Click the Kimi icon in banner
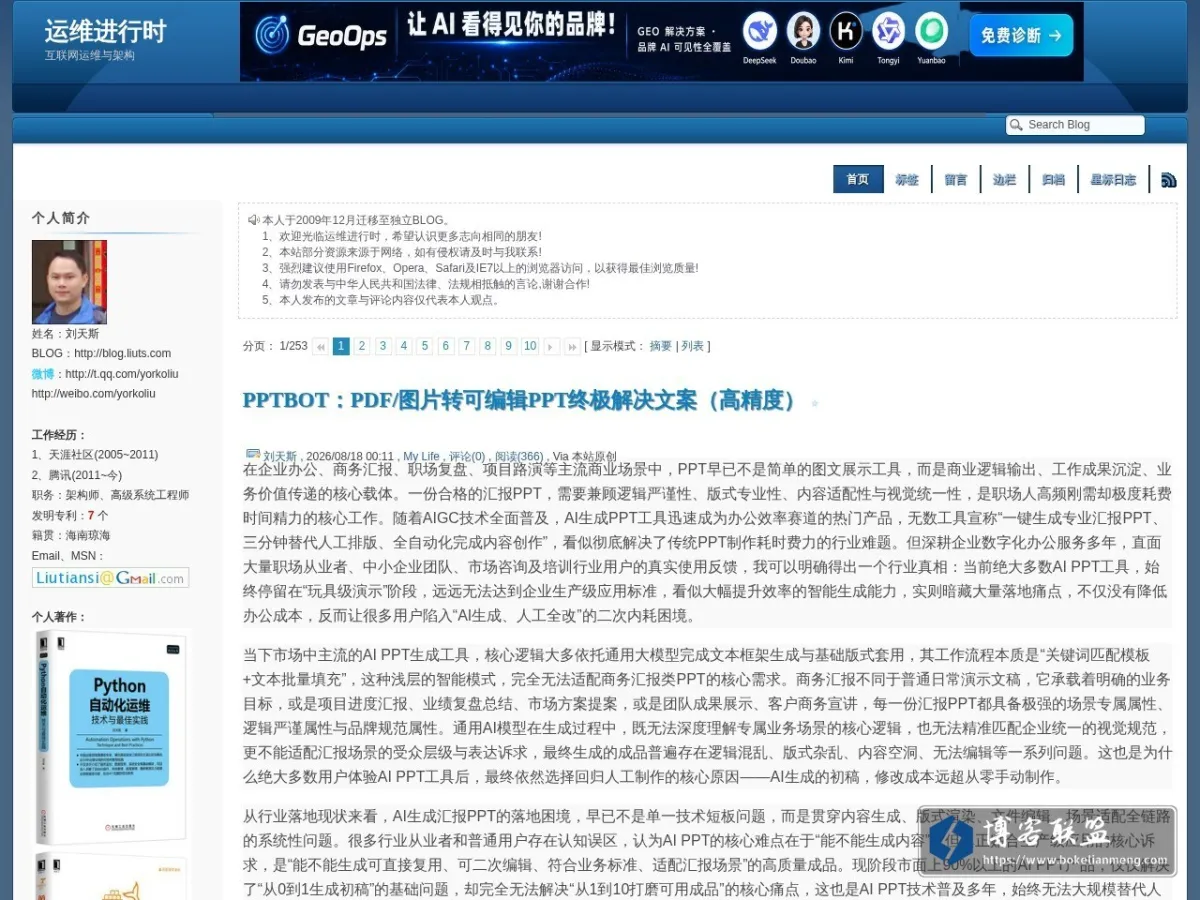 point(846,32)
